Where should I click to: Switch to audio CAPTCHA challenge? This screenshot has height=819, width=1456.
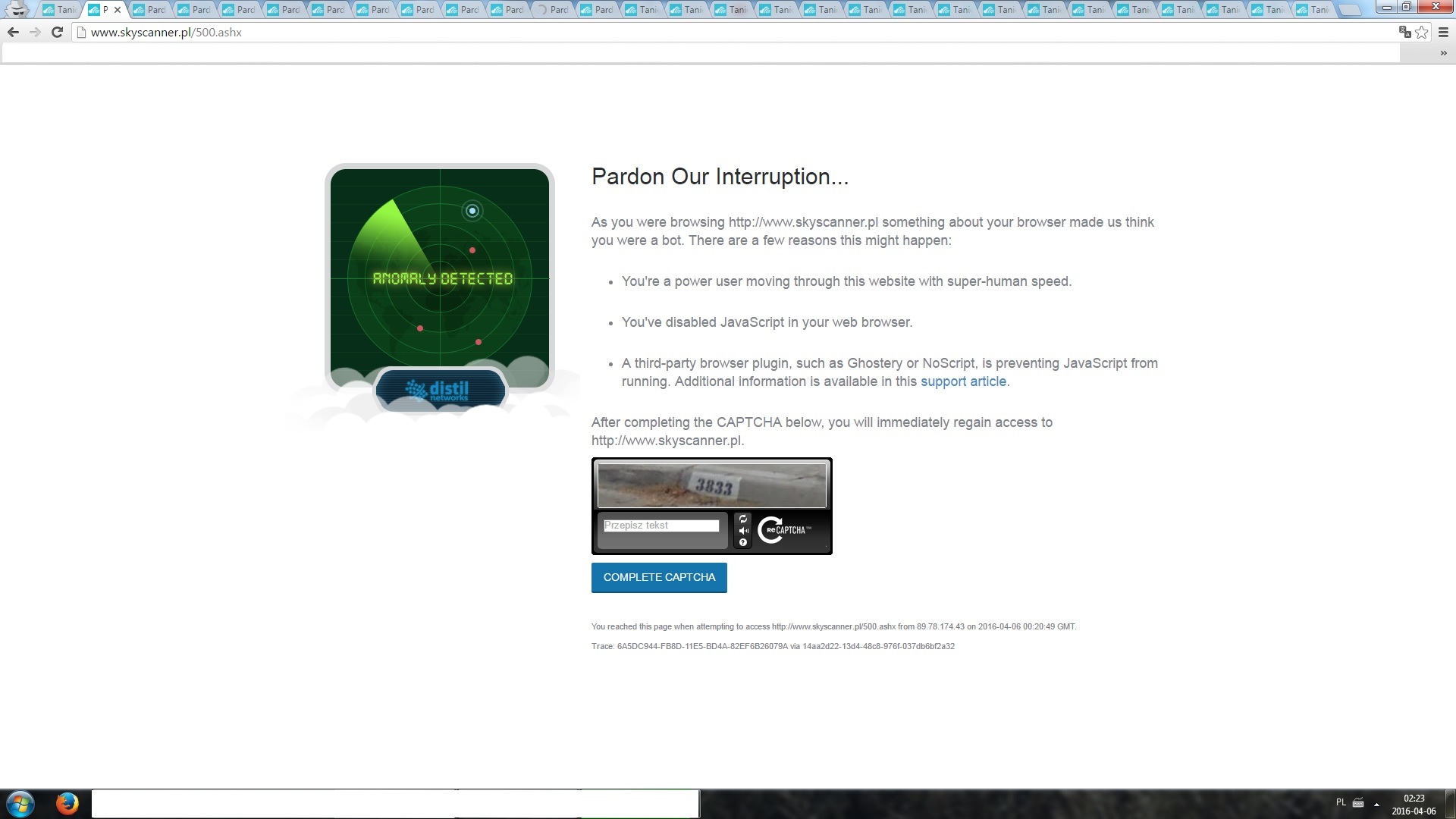pos(743,531)
